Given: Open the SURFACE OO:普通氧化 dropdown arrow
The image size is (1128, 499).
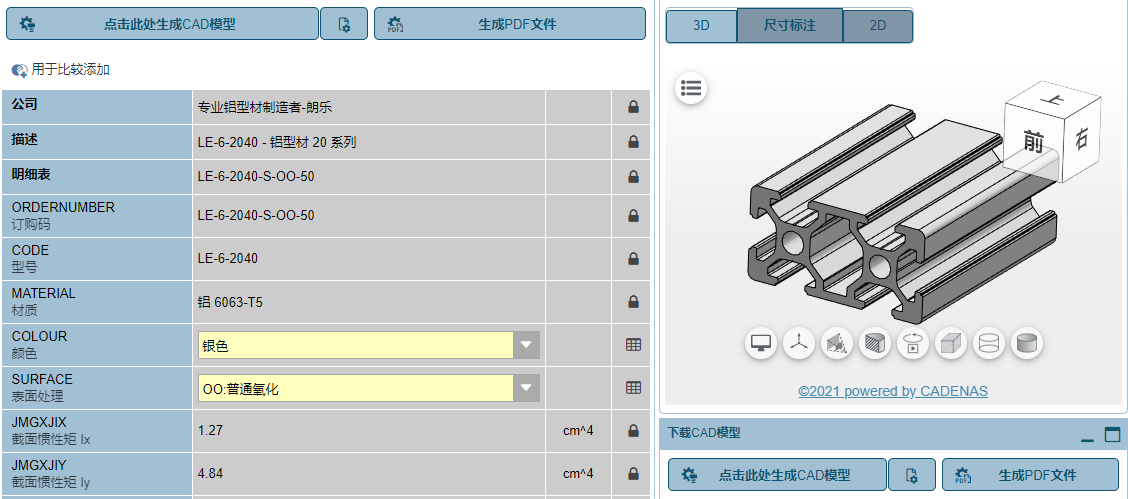Looking at the screenshot, I should [527, 388].
